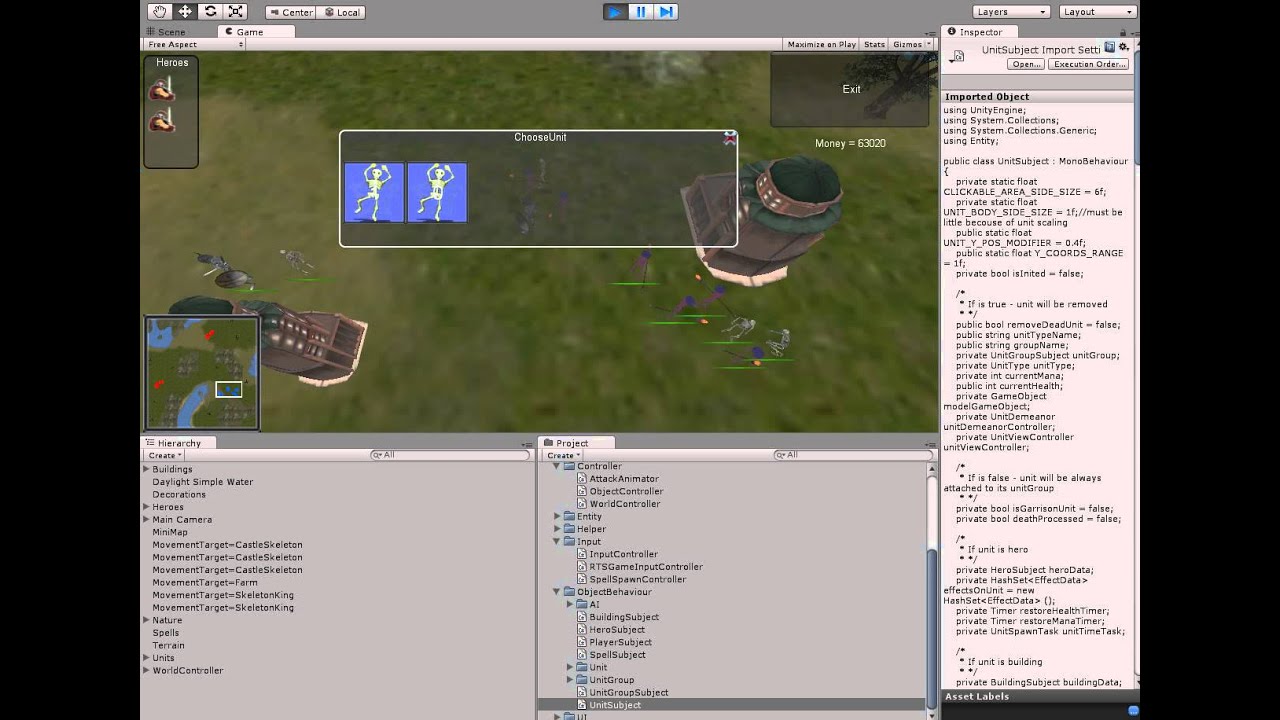1280x720 pixels.
Task: Select the HeroSubject script icon
Action: click(x=582, y=629)
